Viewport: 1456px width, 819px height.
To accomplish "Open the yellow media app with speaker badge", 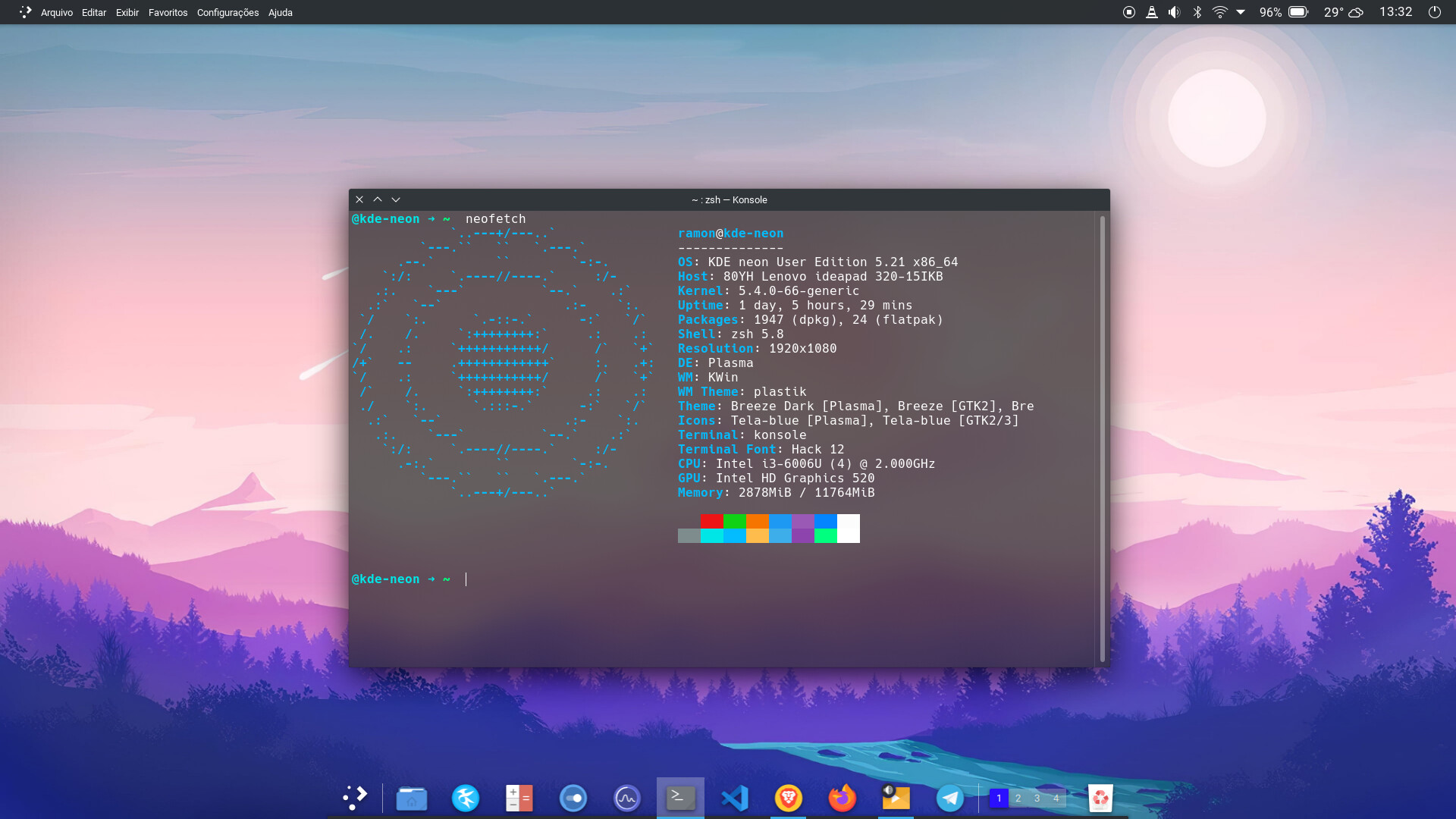I will click(896, 798).
